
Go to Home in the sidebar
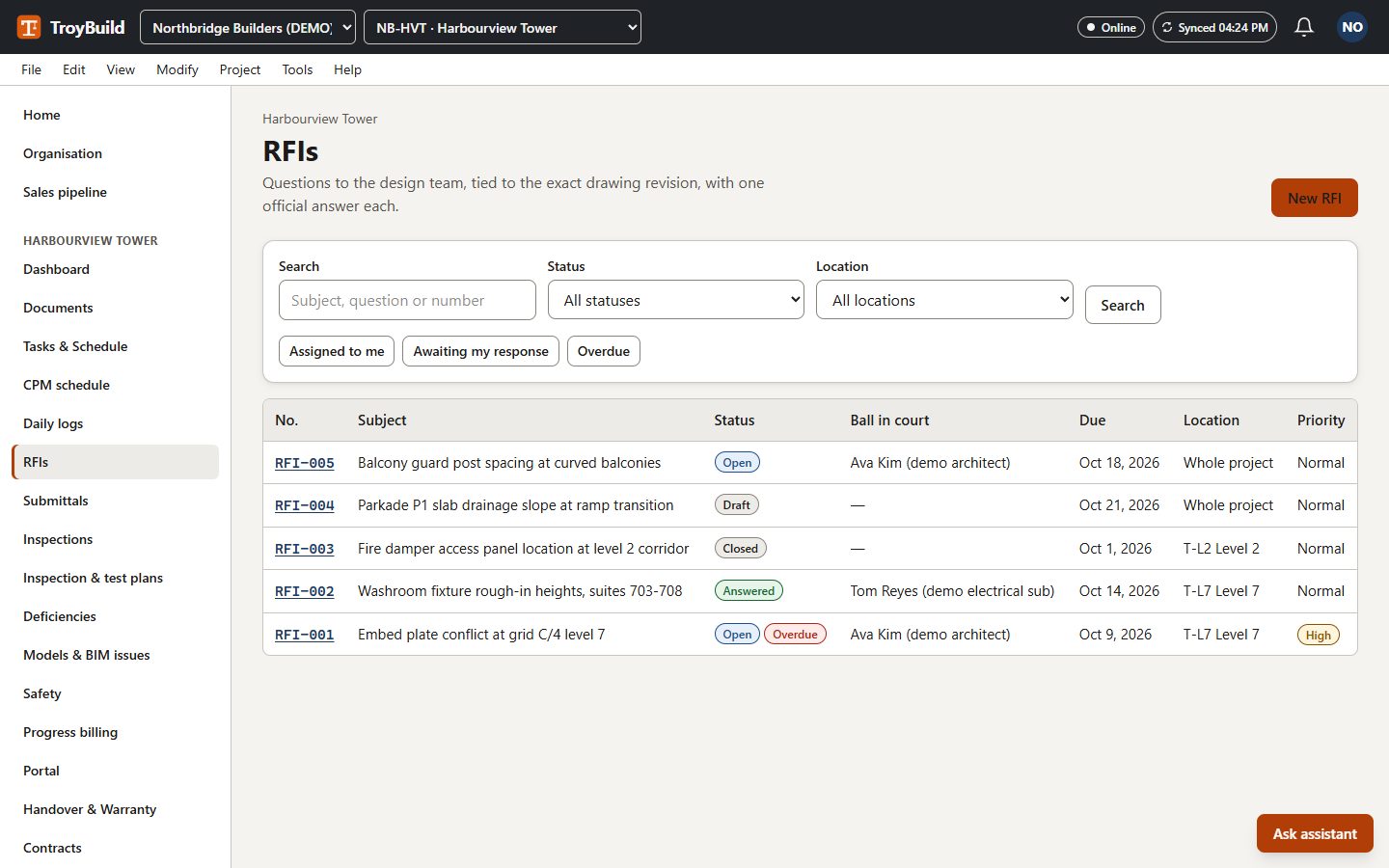(116, 115)
